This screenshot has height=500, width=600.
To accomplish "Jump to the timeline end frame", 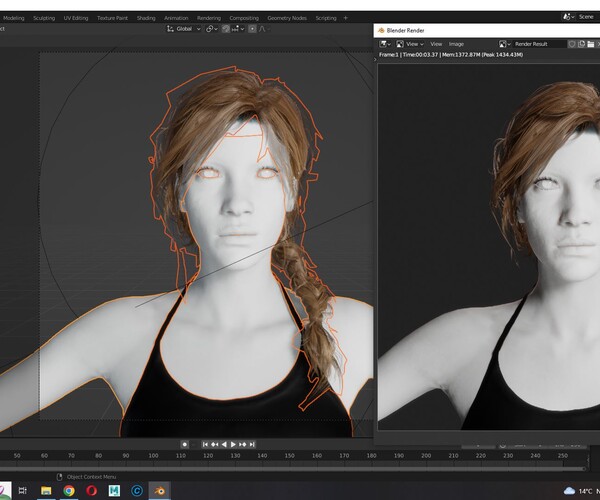I will pos(252,444).
